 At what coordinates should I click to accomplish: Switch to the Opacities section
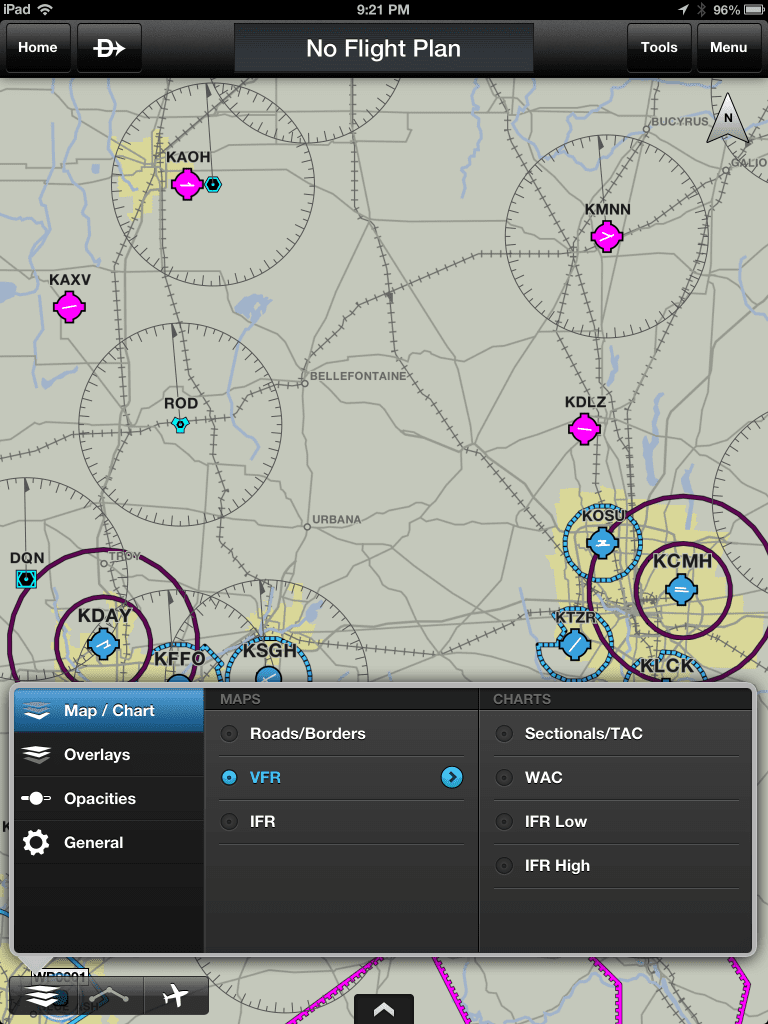click(99, 799)
